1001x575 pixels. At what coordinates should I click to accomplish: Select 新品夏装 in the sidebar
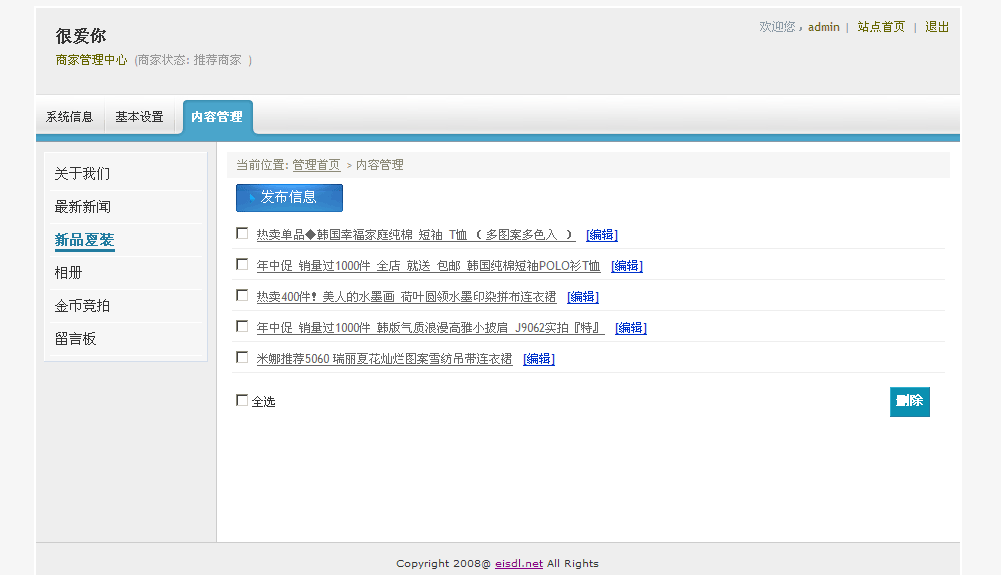(x=84, y=240)
